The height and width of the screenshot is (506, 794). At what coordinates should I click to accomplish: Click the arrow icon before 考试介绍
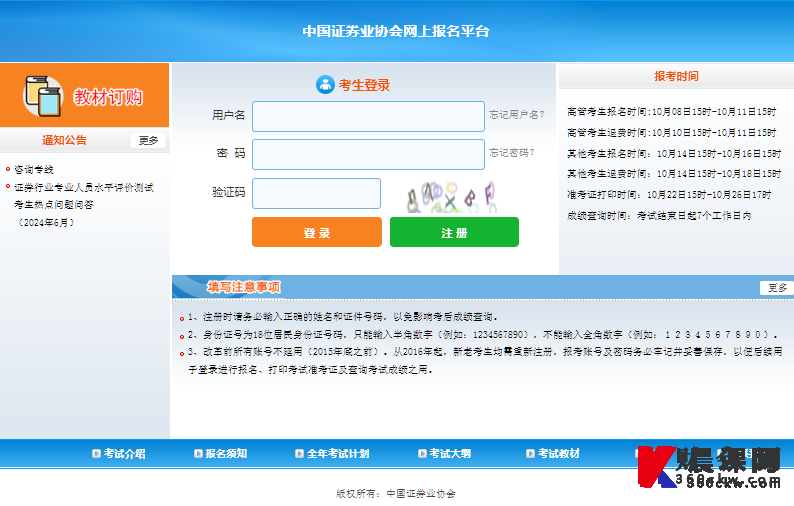pos(96,454)
